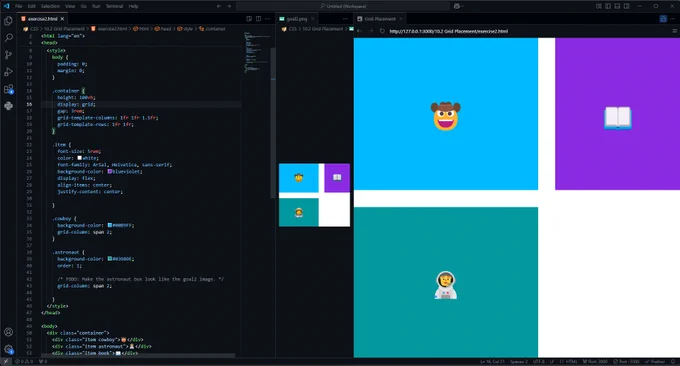Open the Run and Debug view
680x366 pixels.
(8, 72)
